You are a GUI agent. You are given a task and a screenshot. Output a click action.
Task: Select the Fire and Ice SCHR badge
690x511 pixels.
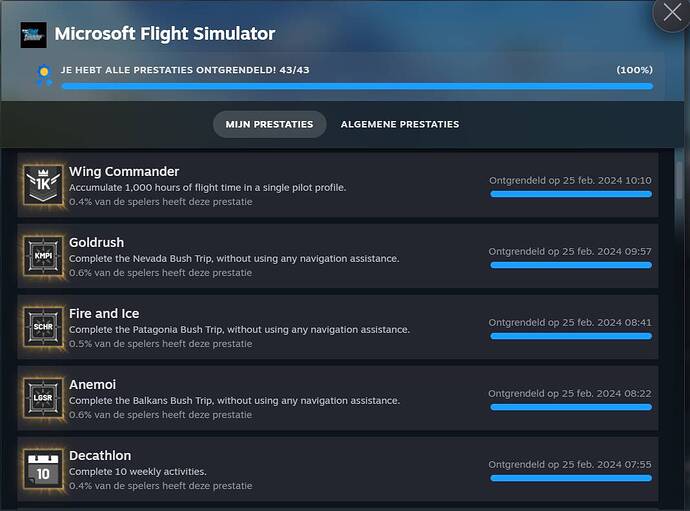pos(43,328)
